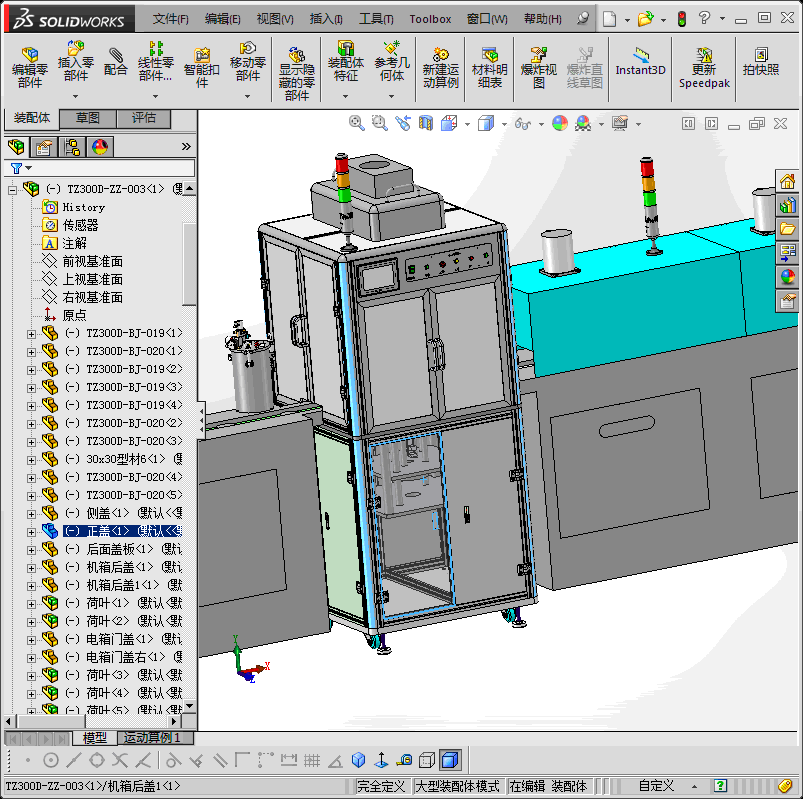Image resolution: width=803 pixels, height=799 pixels.
Task: Select the 前视基准面 plane in tree
Action: 92,261
